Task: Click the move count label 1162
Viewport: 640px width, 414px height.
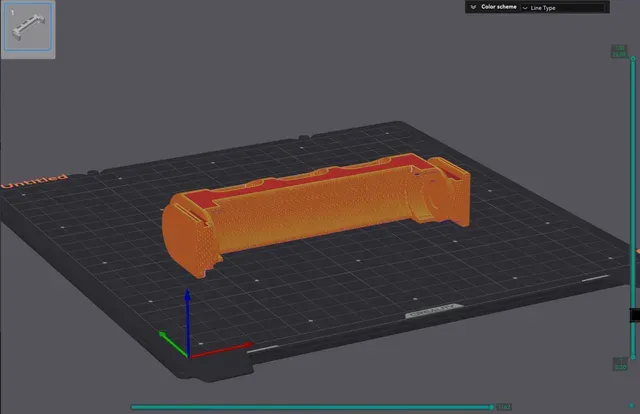Action: click(x=504, y=407)
